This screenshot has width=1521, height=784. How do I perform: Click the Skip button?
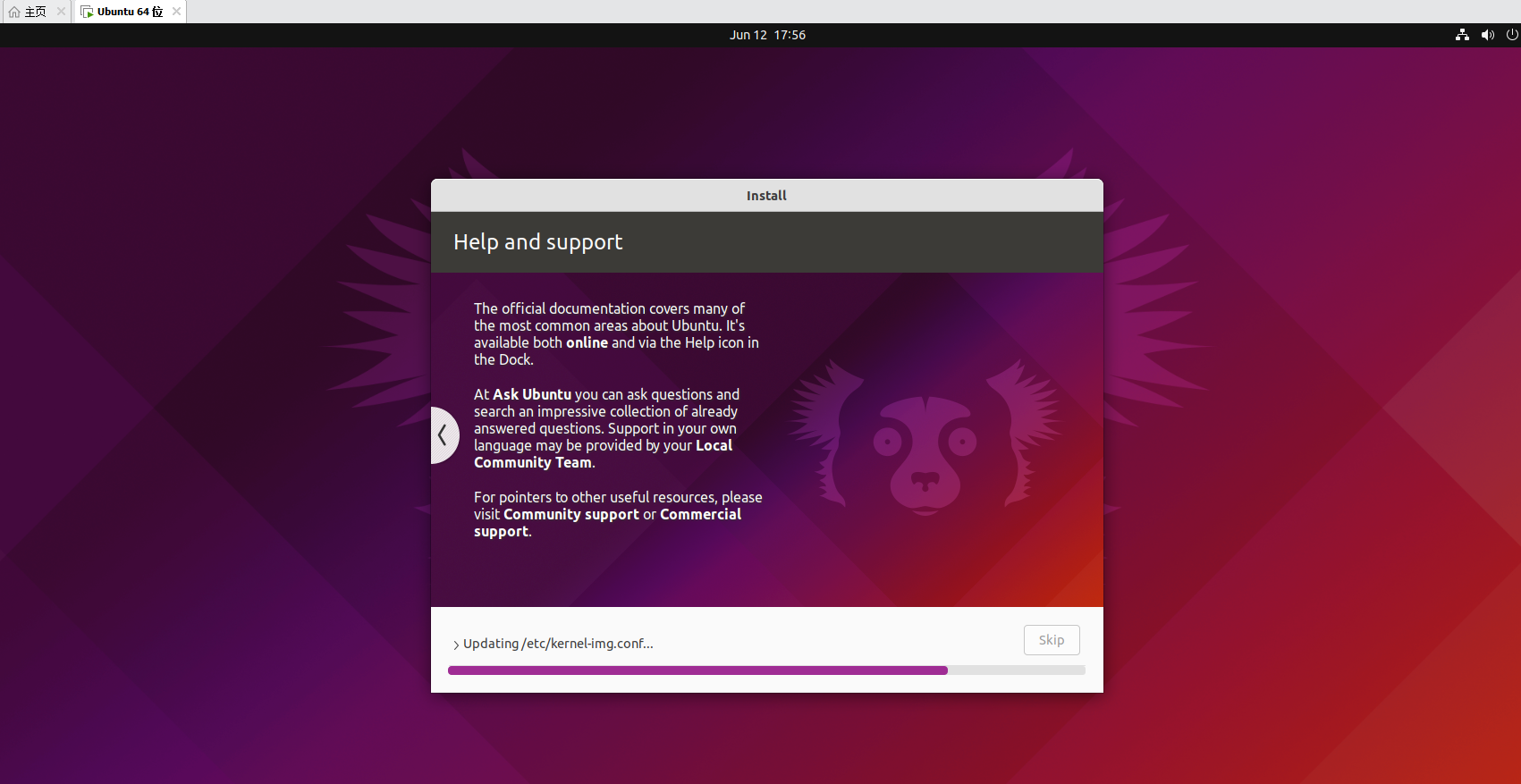pyautogui.click(x=1052, y=640)
